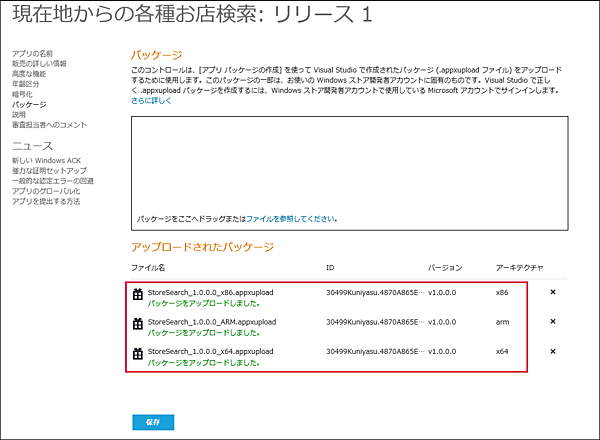Open 高度な機能 in sidebar
This screenshot has height=440, width=600.
click(x=29, y=74)
